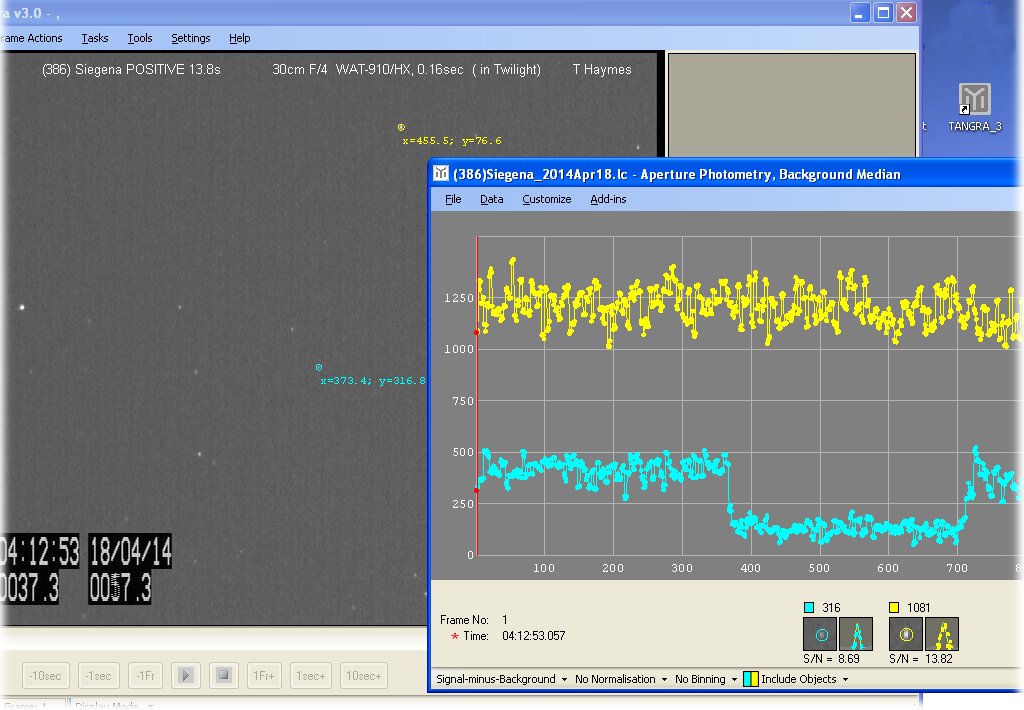Screen dimensions: 1024x710
Task: Expand the No Normalisation dropdown
Action: click(x=621, y=680)
